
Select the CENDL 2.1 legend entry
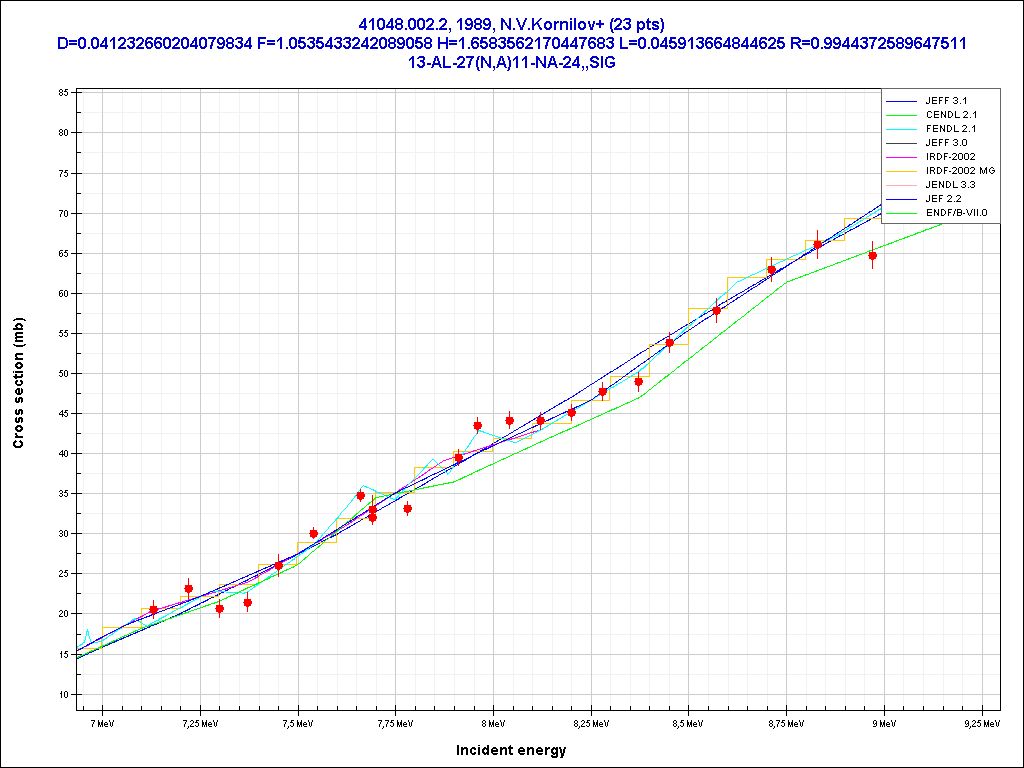[x=949, y=115]
